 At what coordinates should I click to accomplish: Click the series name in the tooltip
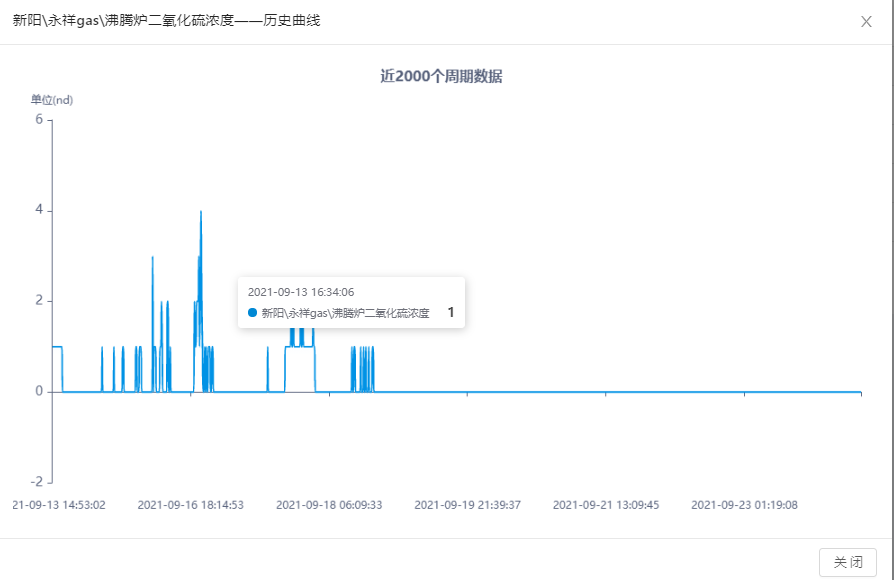(x=345, y=313)
